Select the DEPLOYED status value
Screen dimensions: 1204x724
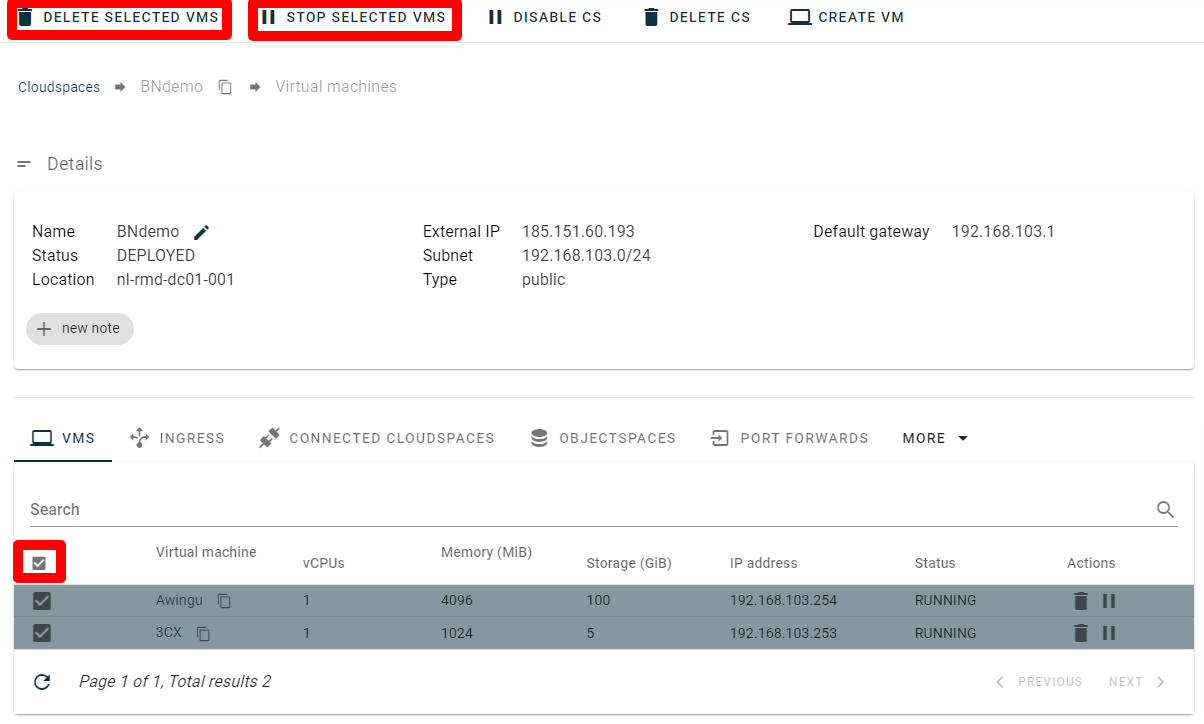click(x=156, y=256)
